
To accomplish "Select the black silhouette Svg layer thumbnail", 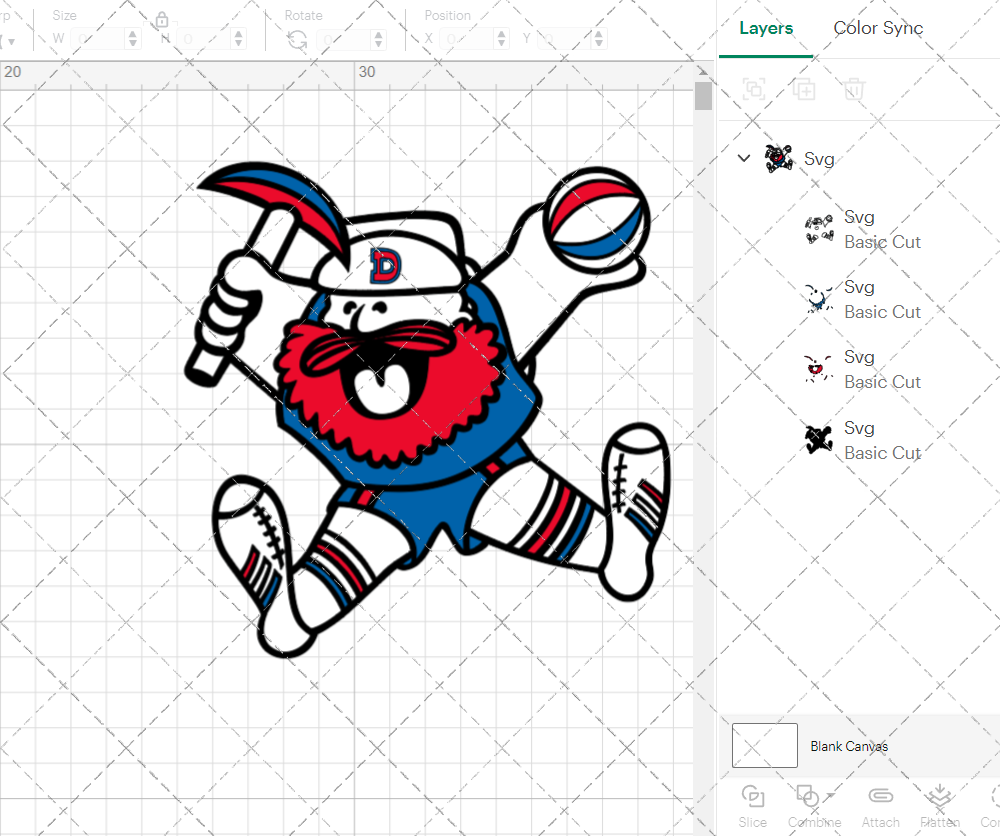I will pos(819,439).
